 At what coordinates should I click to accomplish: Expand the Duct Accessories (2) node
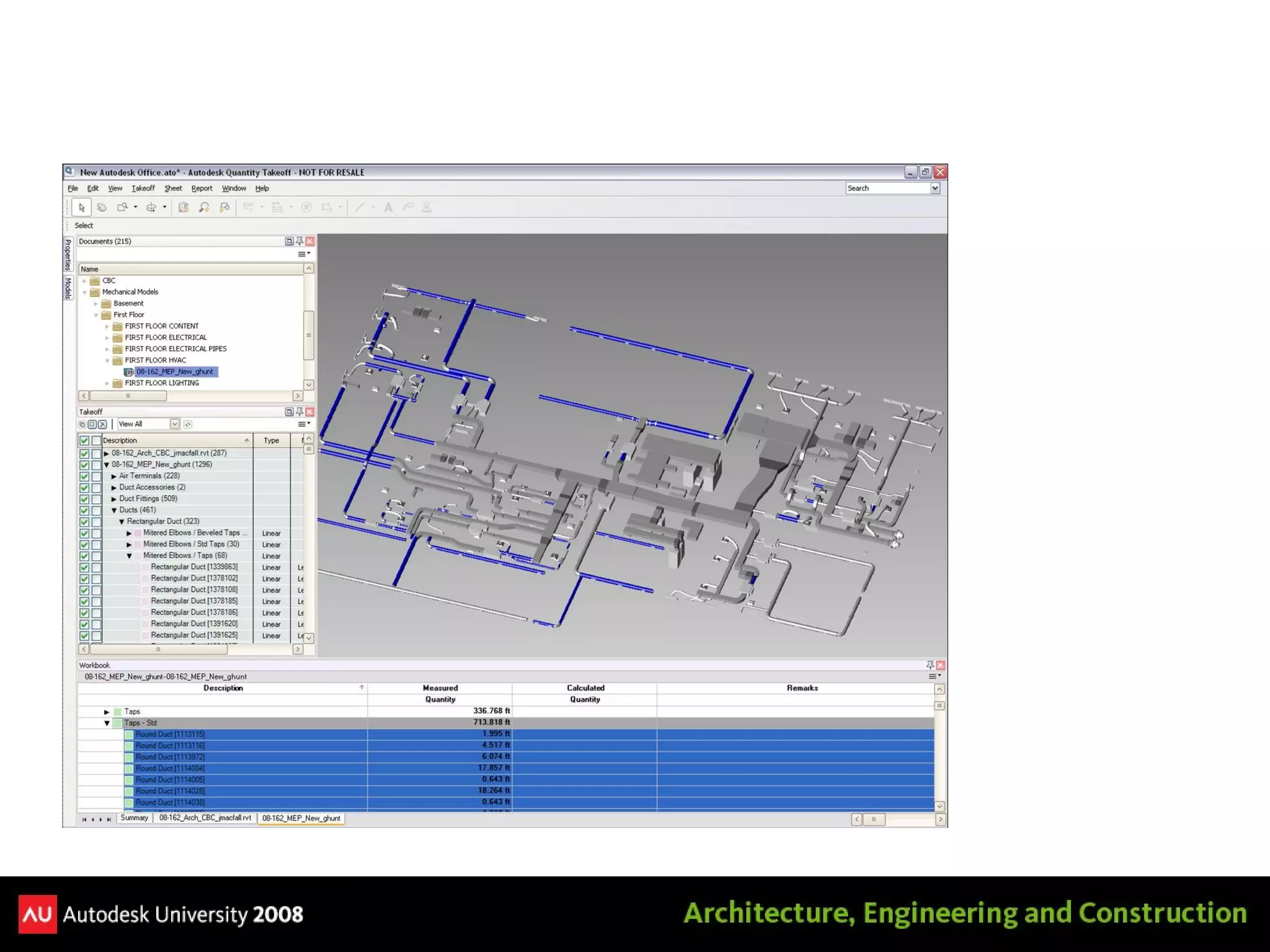coord(114,488)
